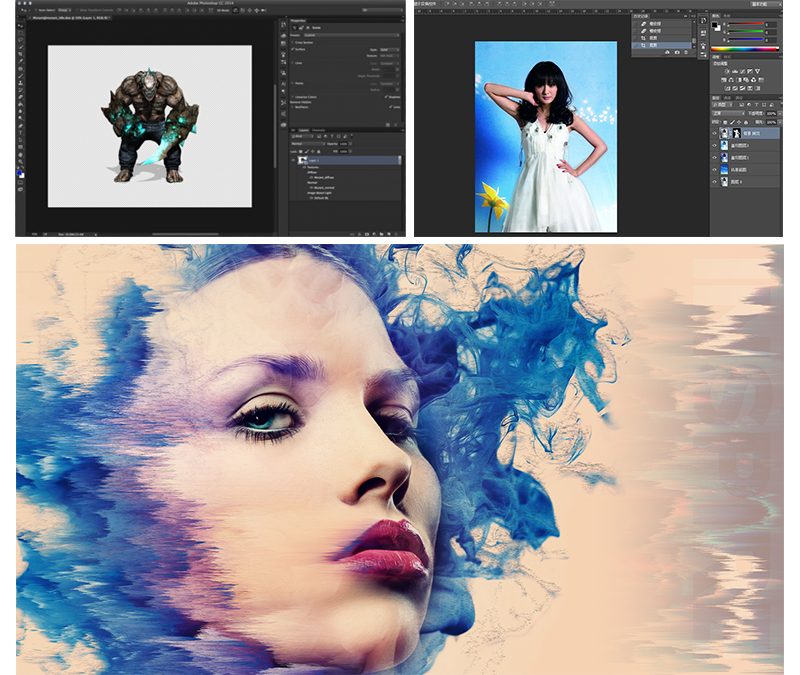Hide Layer 1 using its eye icon
This screenshot has width=800, height=675.
point(294,160)
